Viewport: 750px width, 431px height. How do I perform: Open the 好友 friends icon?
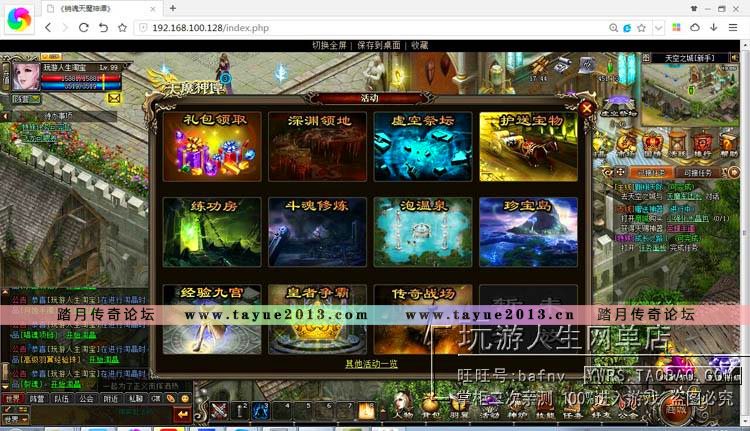599,408
